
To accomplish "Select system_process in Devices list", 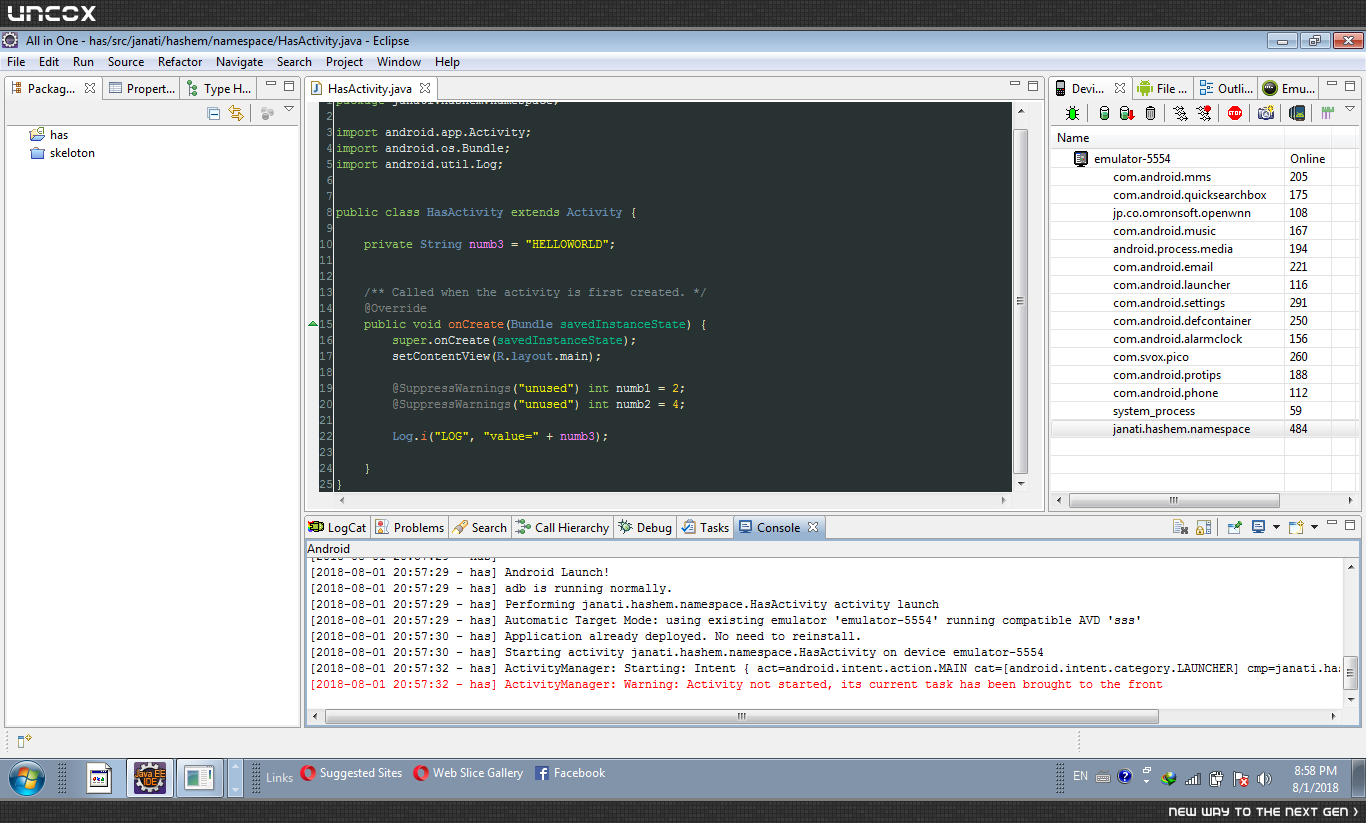I will (1203, 410).
